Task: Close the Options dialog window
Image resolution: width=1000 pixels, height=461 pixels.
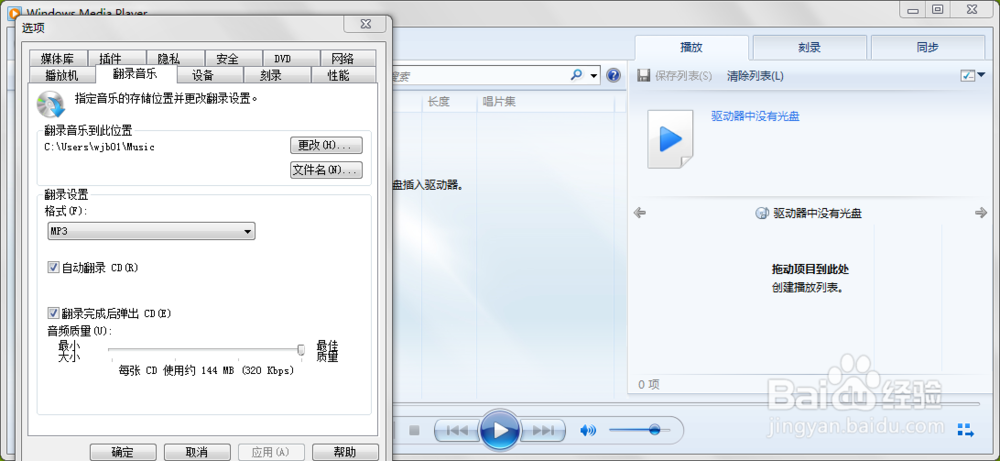Action: point(365,24)
